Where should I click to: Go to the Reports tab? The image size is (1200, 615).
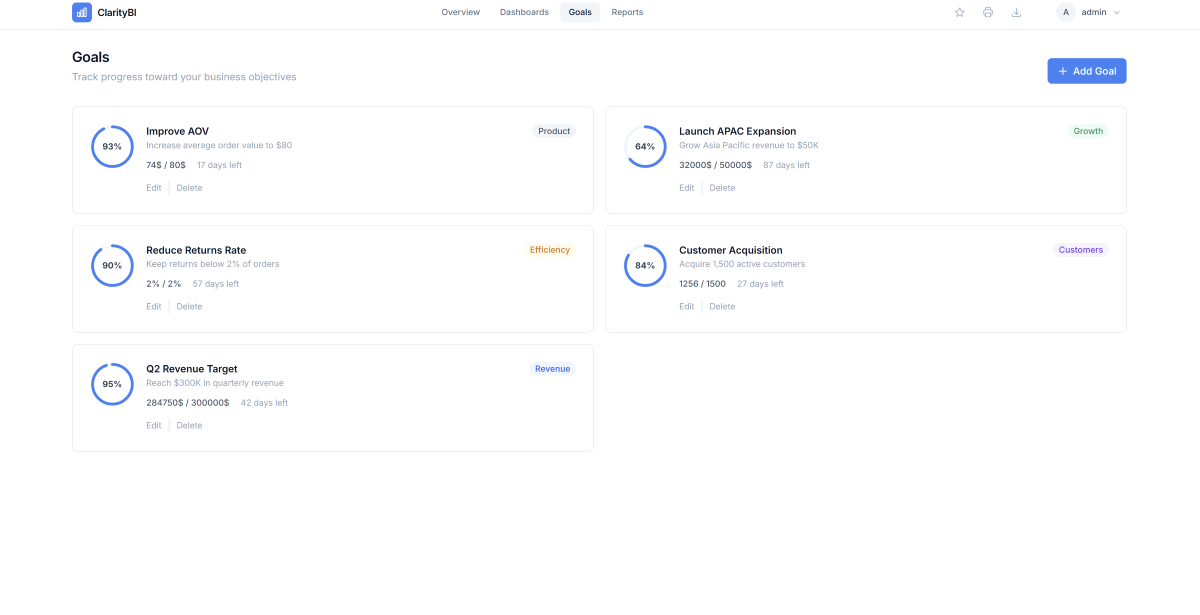coord(627,12)
